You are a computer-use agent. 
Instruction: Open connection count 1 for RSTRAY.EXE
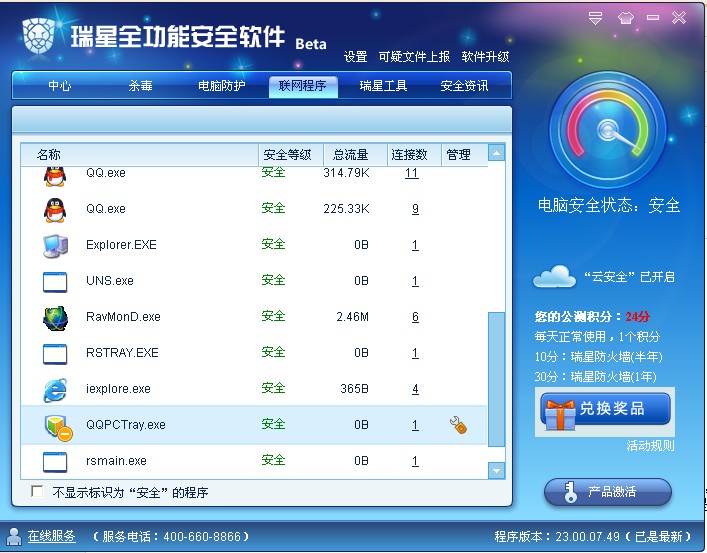click(415, 353)
